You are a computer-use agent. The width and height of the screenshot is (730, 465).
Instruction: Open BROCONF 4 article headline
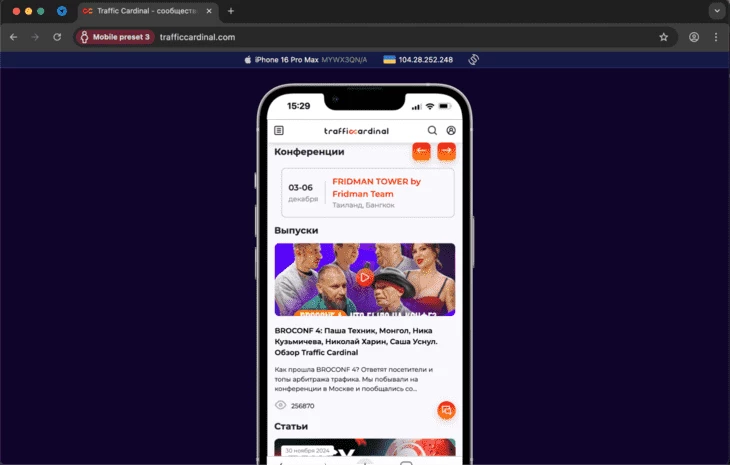coord(356,341)
